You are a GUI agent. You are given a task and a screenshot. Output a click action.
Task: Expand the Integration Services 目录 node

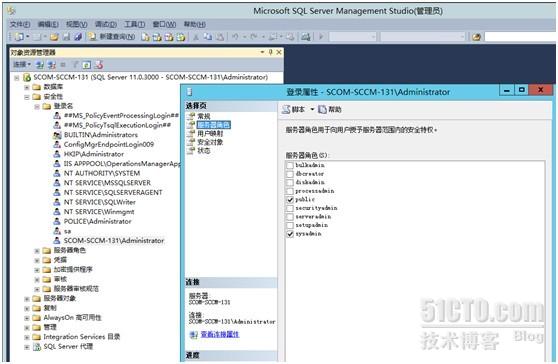pos(27,337)
